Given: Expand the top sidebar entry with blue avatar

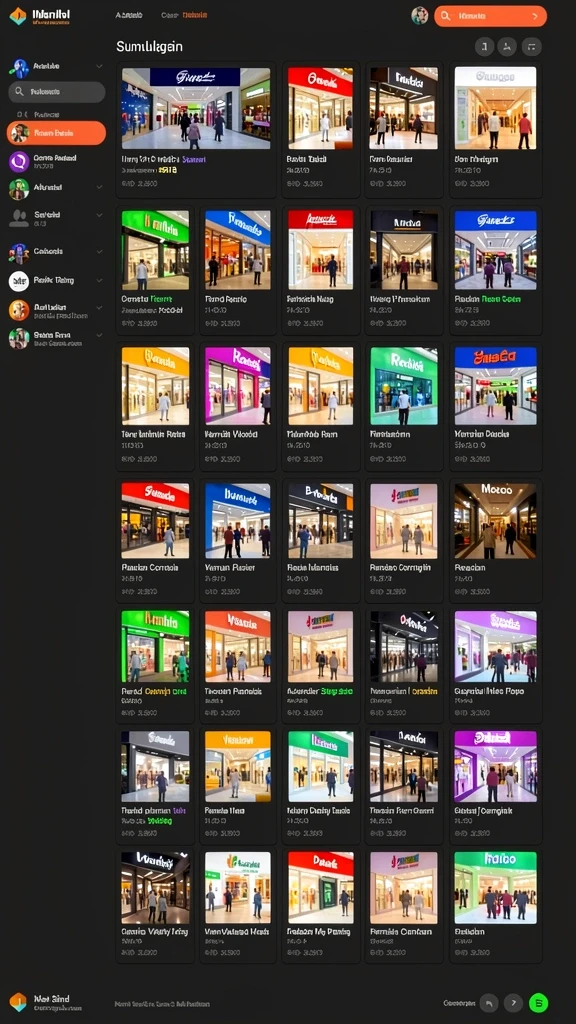Looking at the screenshot, I should click(99, 66).
